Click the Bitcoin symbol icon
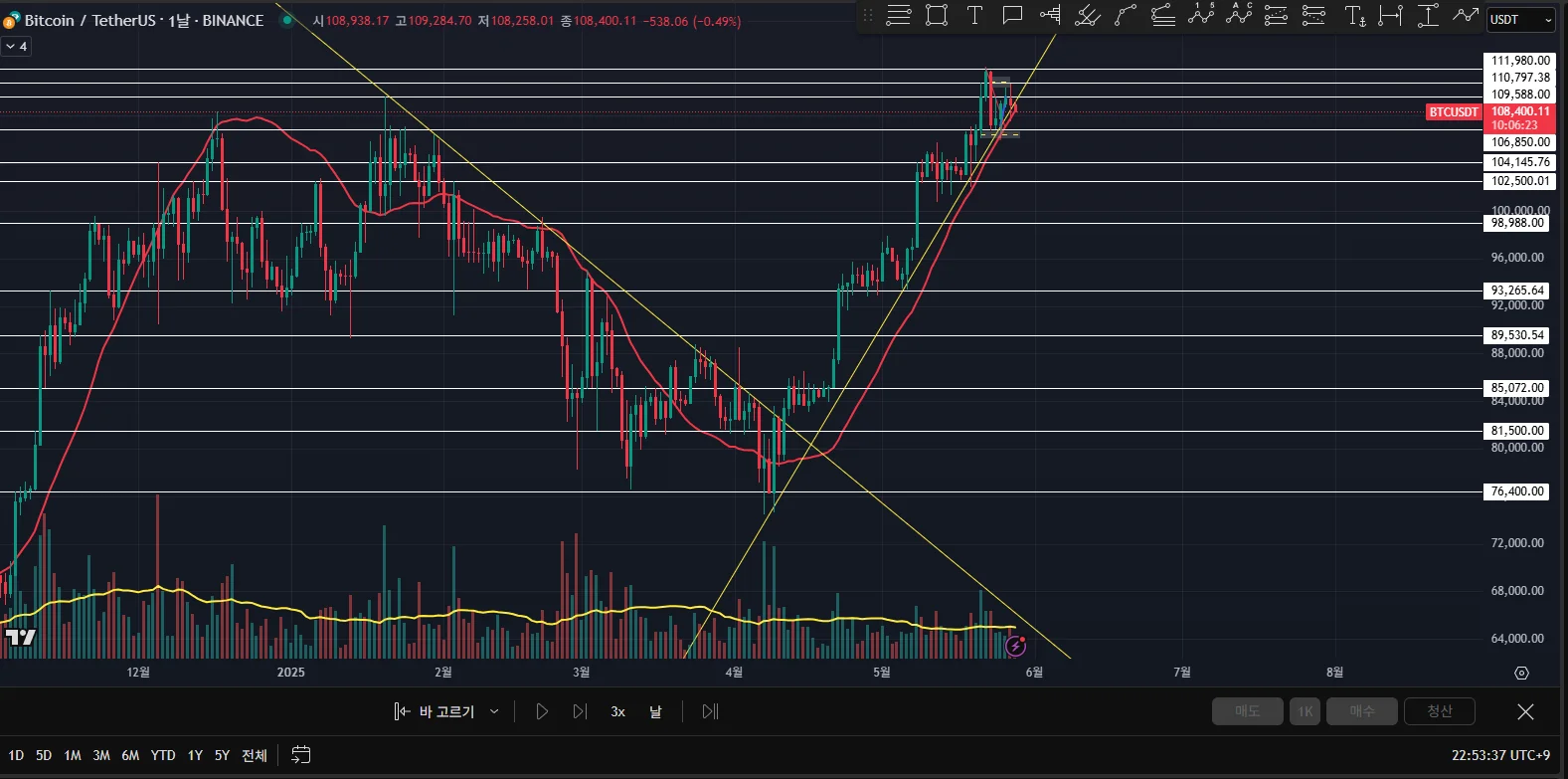Viewport: 1568px width, 779px height. pos(11,20)
